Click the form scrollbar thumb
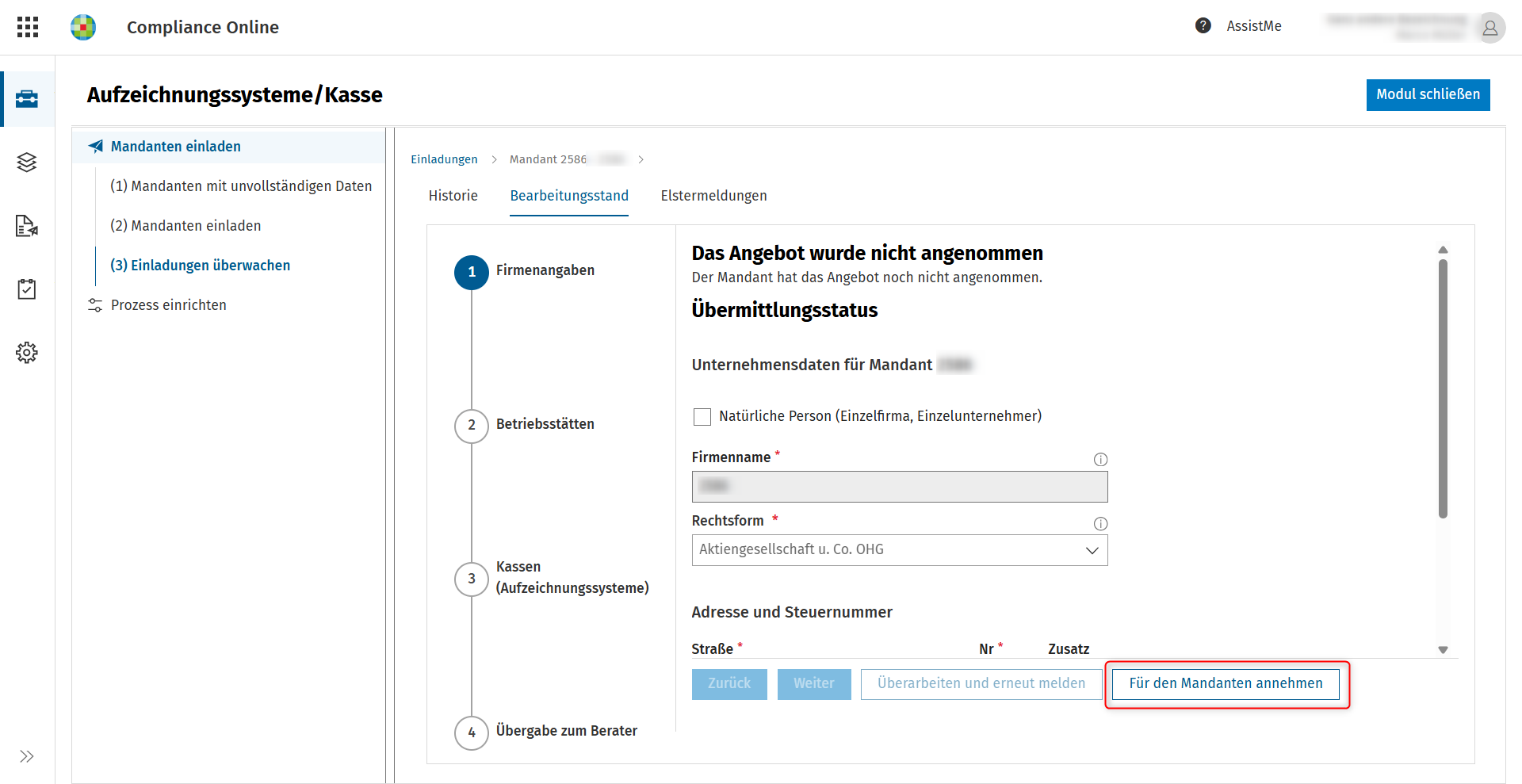Image resolution: width=1522 pixels, height=784 pixels. (1443, 388)
